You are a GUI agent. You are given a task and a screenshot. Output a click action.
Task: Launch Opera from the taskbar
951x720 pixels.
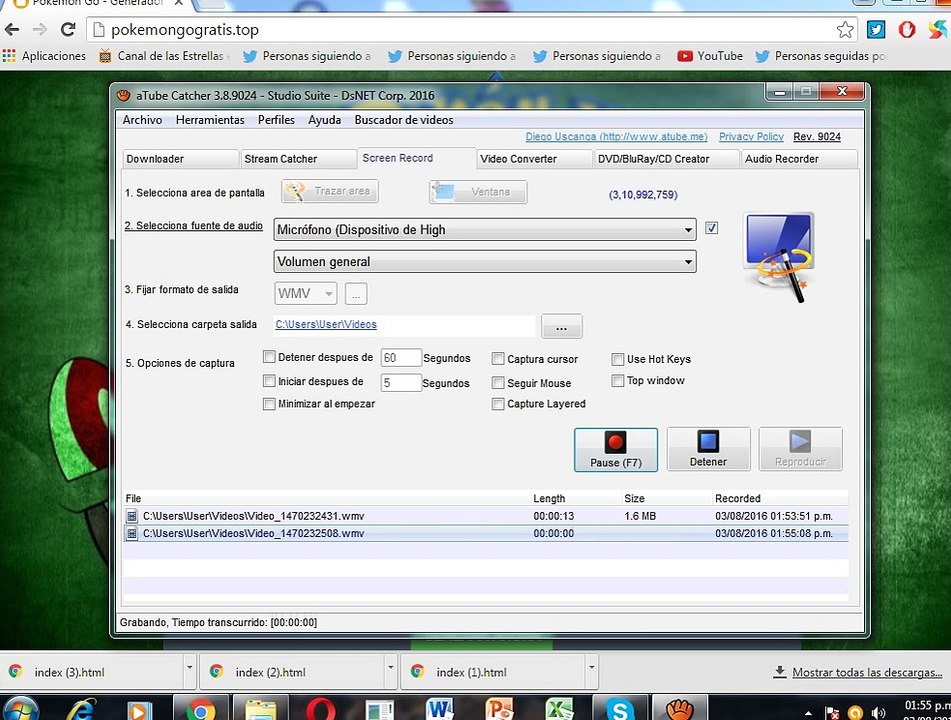coord(320,708)
